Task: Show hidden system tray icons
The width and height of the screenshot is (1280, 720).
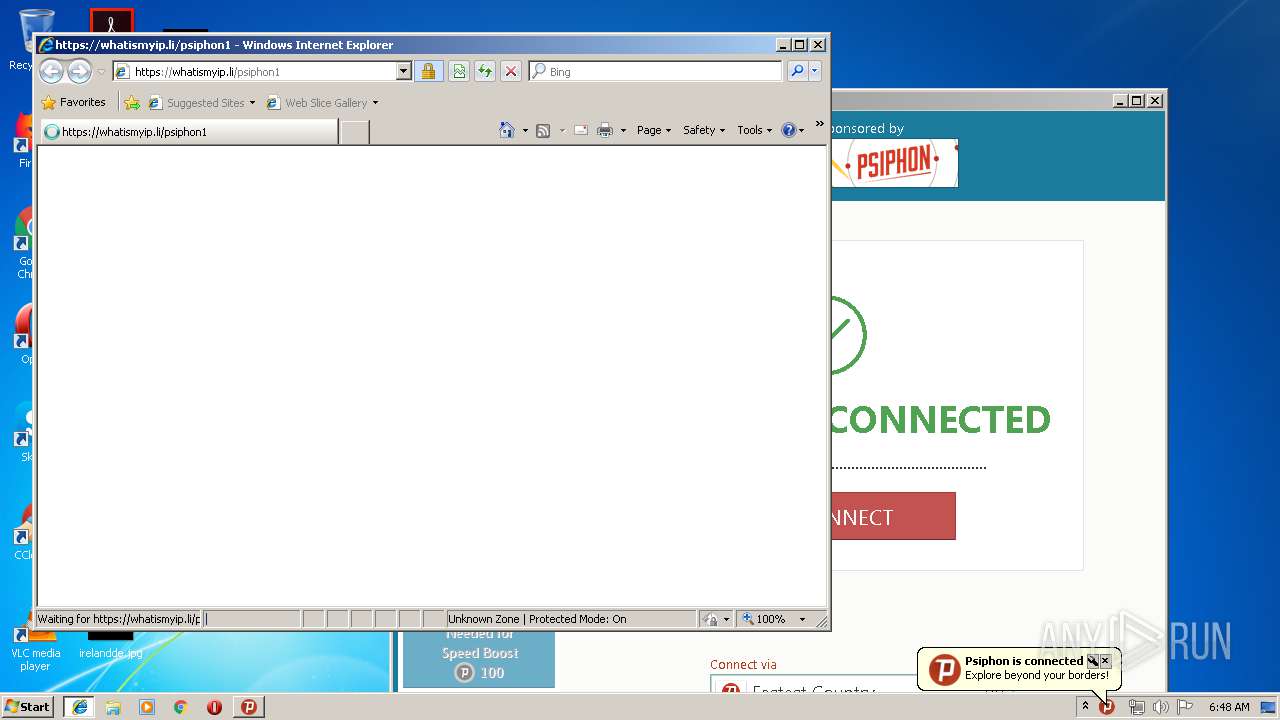Action: pyautogui.click(x=1085, y=706)
